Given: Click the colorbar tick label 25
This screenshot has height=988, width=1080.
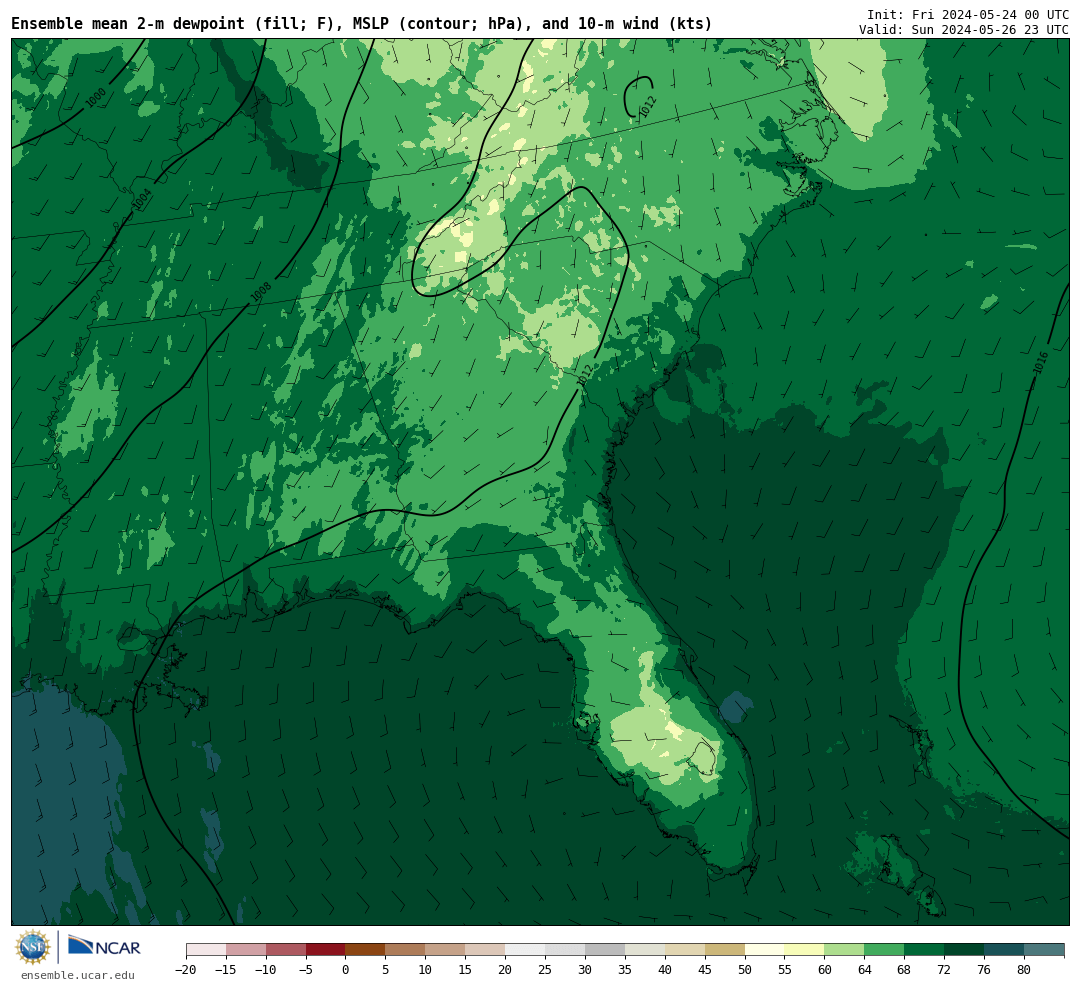Looking at the screenshot, I should tap(545, 969).
